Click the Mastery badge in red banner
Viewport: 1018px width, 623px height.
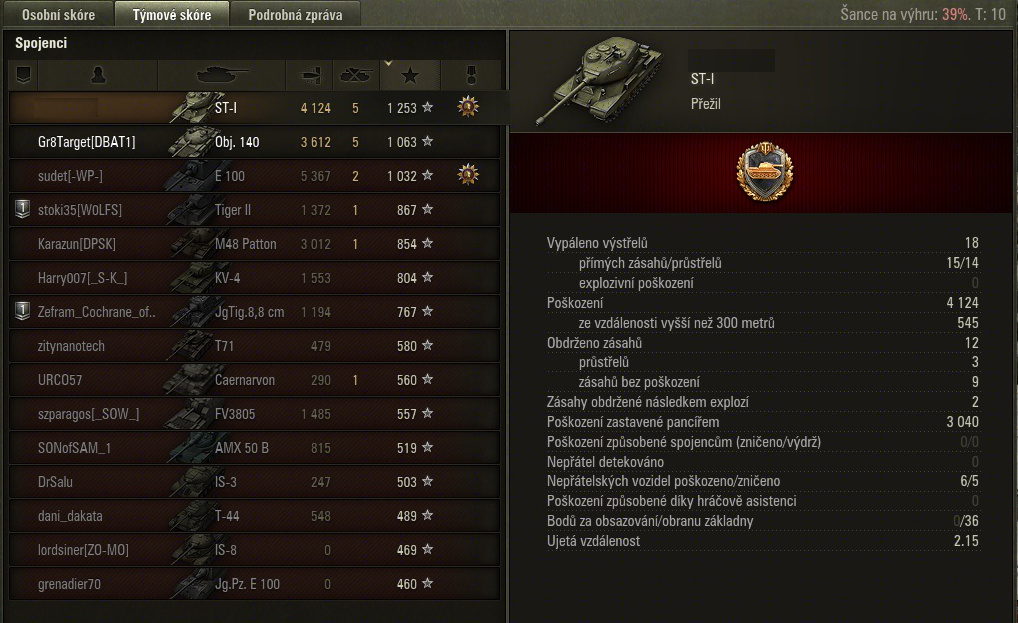click(x=764, y=171)
